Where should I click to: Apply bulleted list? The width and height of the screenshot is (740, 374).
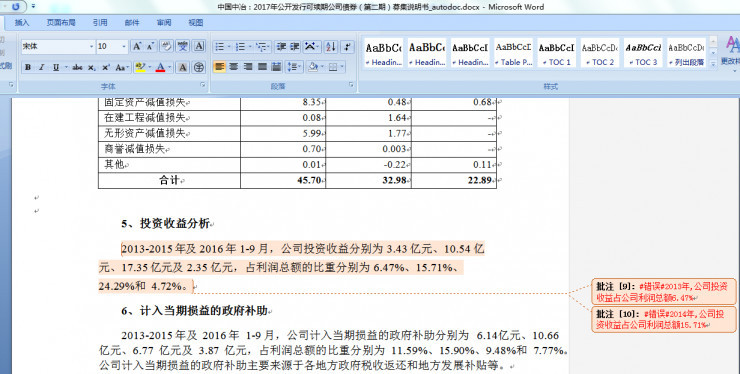(x=219, y=46)
